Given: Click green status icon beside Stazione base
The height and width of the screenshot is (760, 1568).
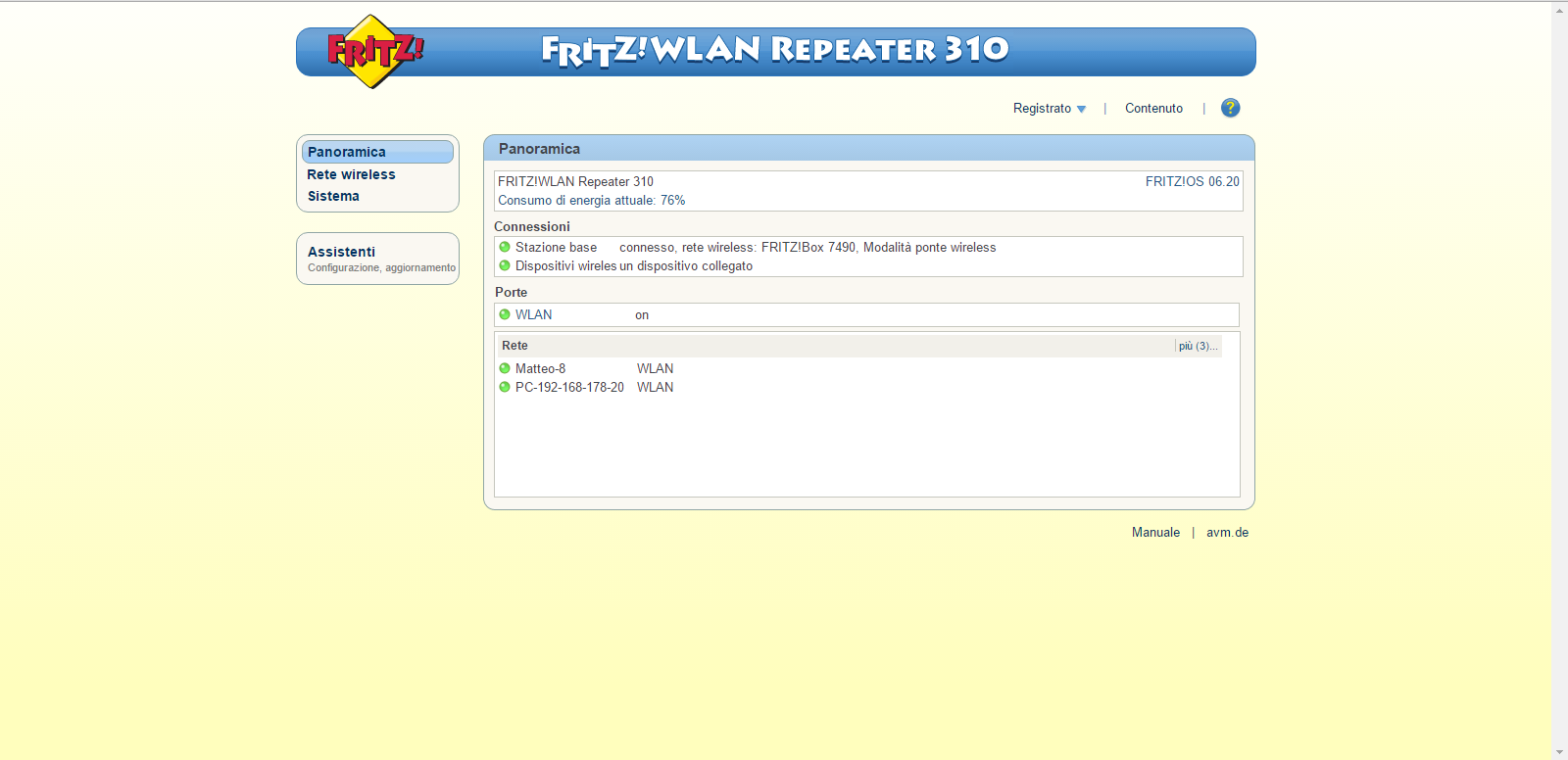Looking at the screenshot, I should point(505,247).
